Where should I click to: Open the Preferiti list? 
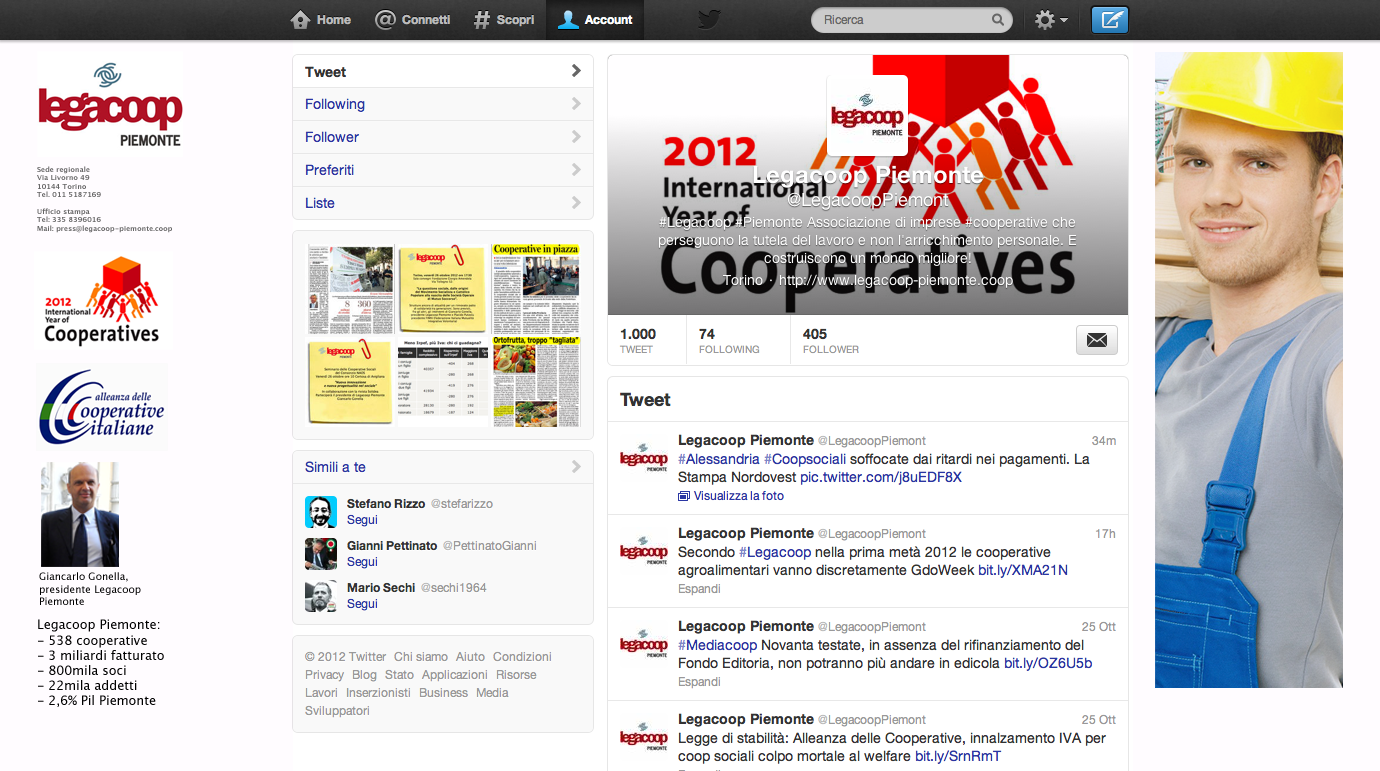point(443,170)
